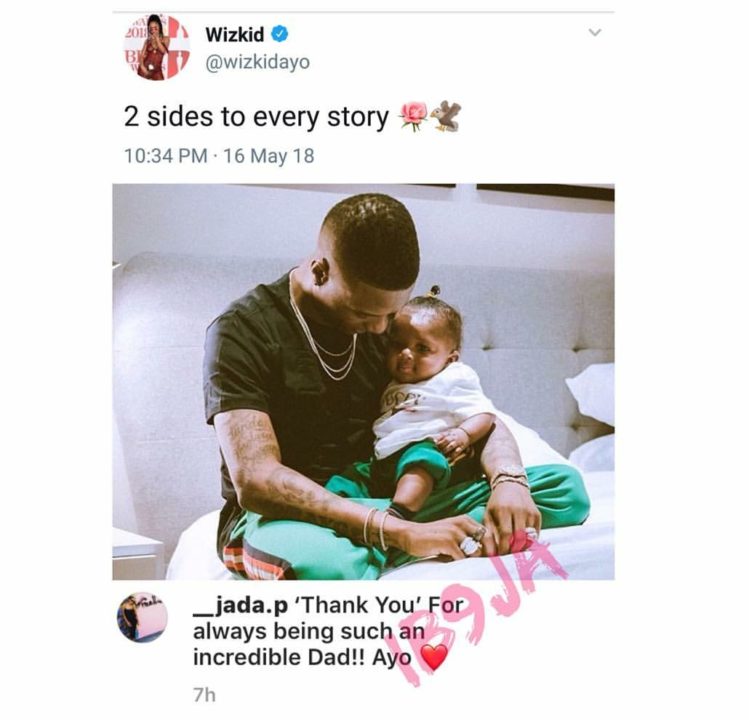749x720 pixels.
Task: Click the bird emoji in tweet
Action: [x=445, y=116]
